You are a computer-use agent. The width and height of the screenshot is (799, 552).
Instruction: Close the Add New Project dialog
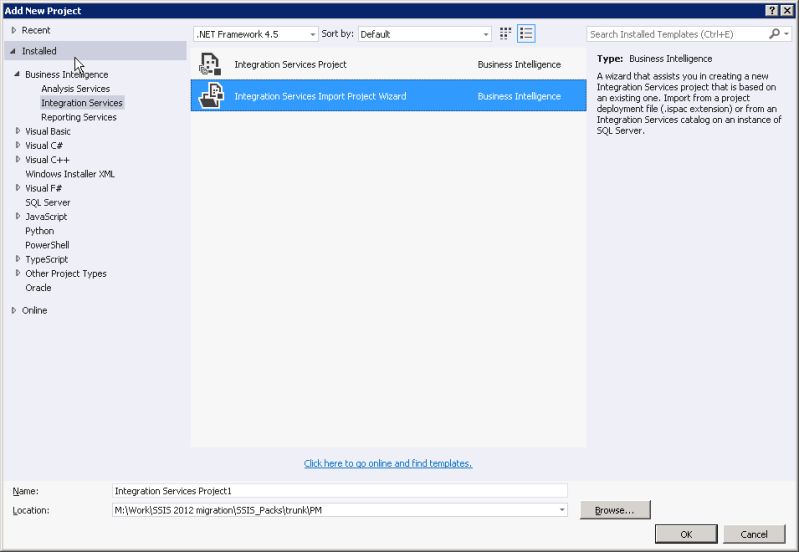click(787, 10)
